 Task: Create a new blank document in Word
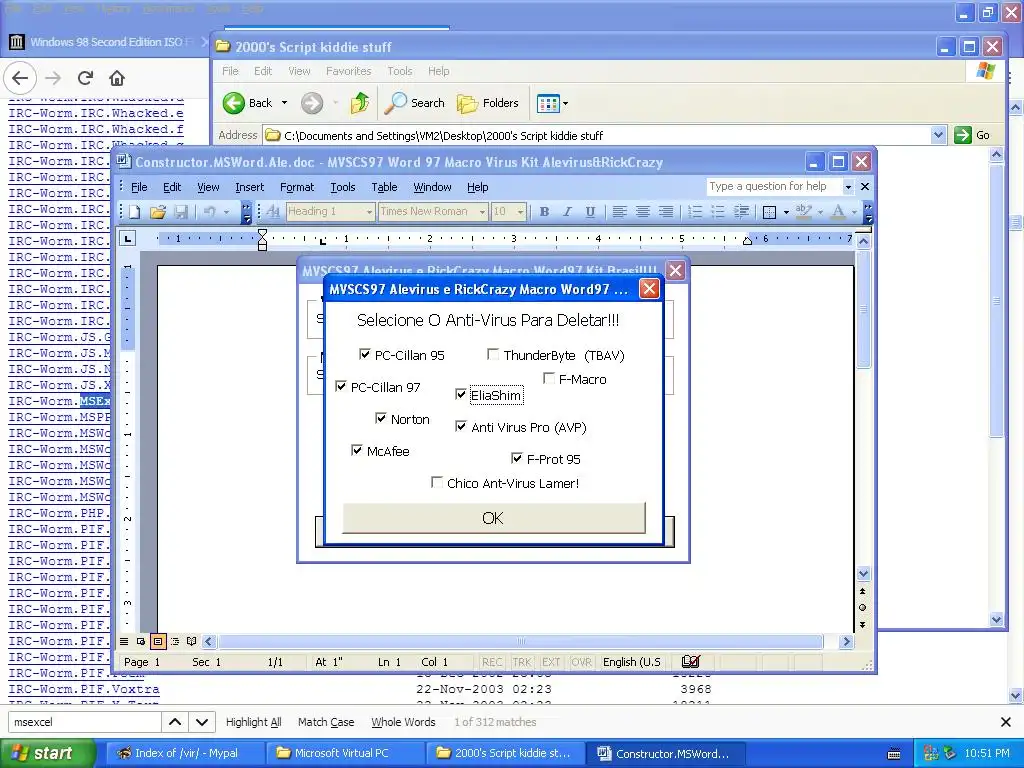coord(135,212)
